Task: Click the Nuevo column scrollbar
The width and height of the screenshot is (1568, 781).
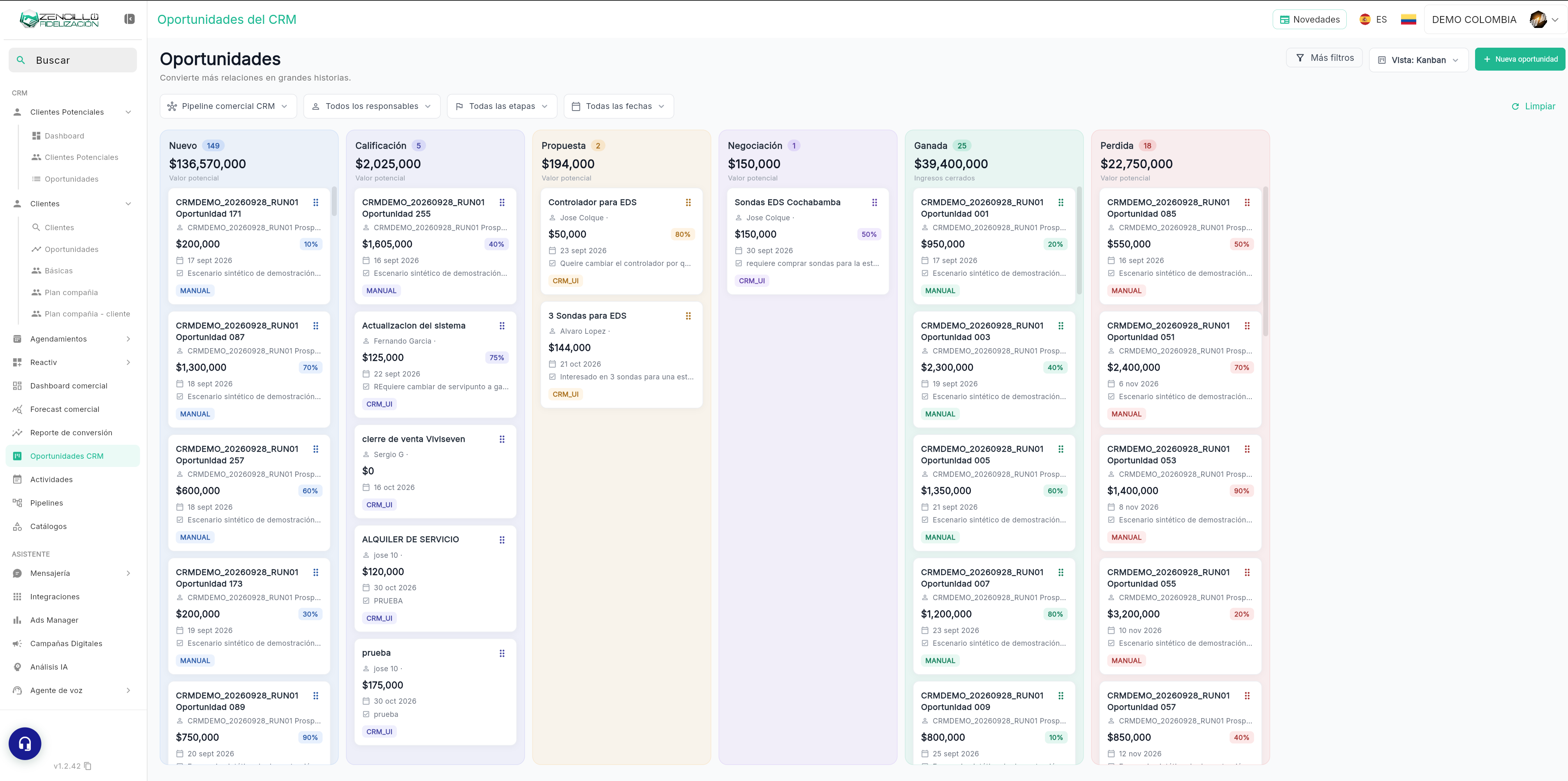Action: (334, 201)
